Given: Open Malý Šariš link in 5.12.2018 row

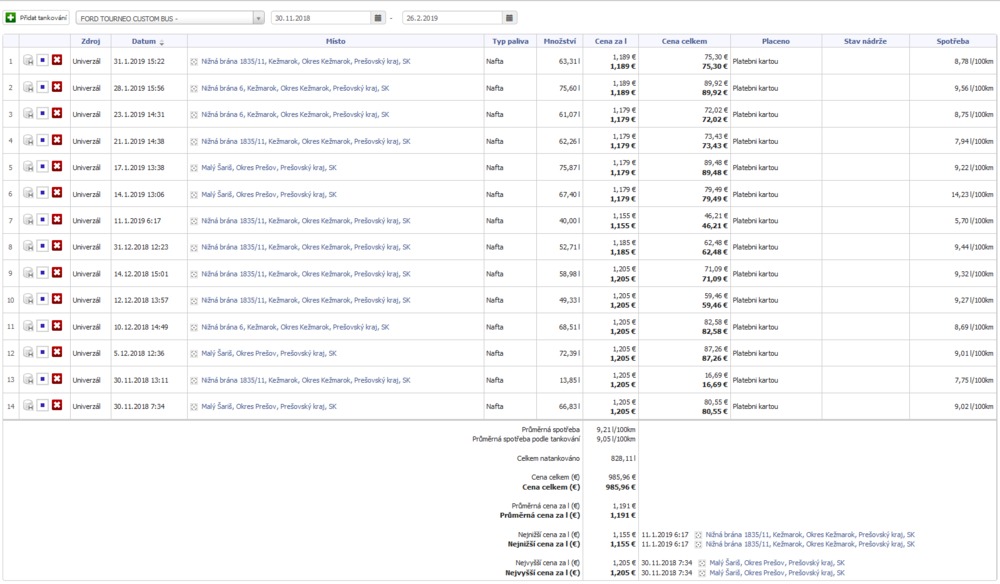Looking at the screenshot, I should [x=269, y=353].
